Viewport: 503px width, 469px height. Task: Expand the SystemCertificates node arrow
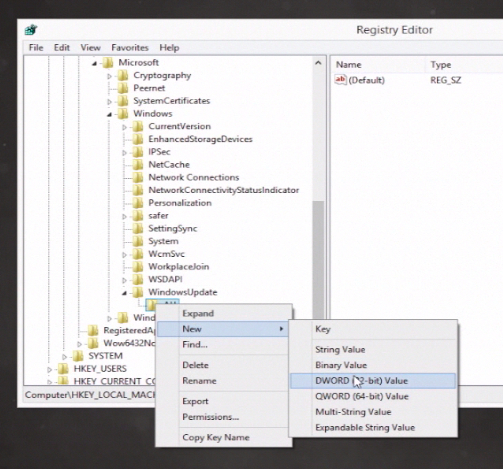point(109,101)
